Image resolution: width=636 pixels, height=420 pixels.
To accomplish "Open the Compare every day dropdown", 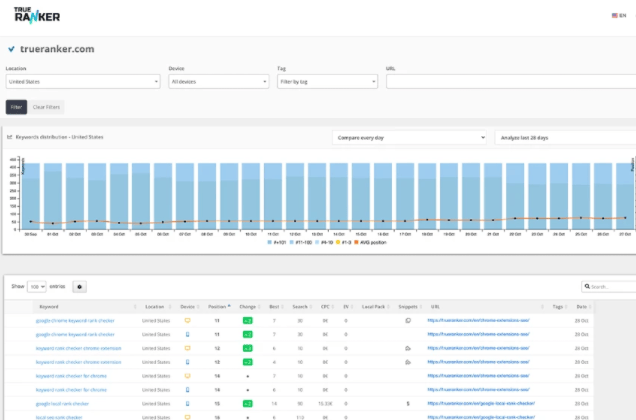I will click(x=408, y=137).
